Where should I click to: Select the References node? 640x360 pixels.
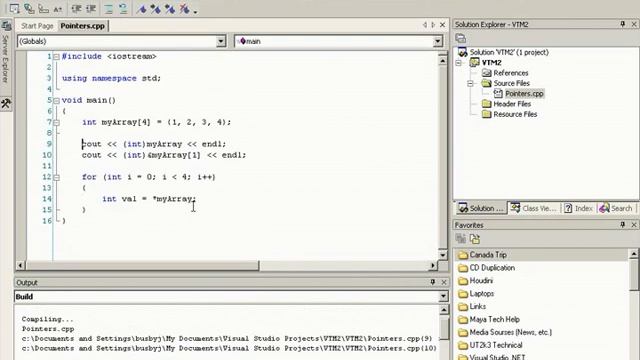[511, 73]
